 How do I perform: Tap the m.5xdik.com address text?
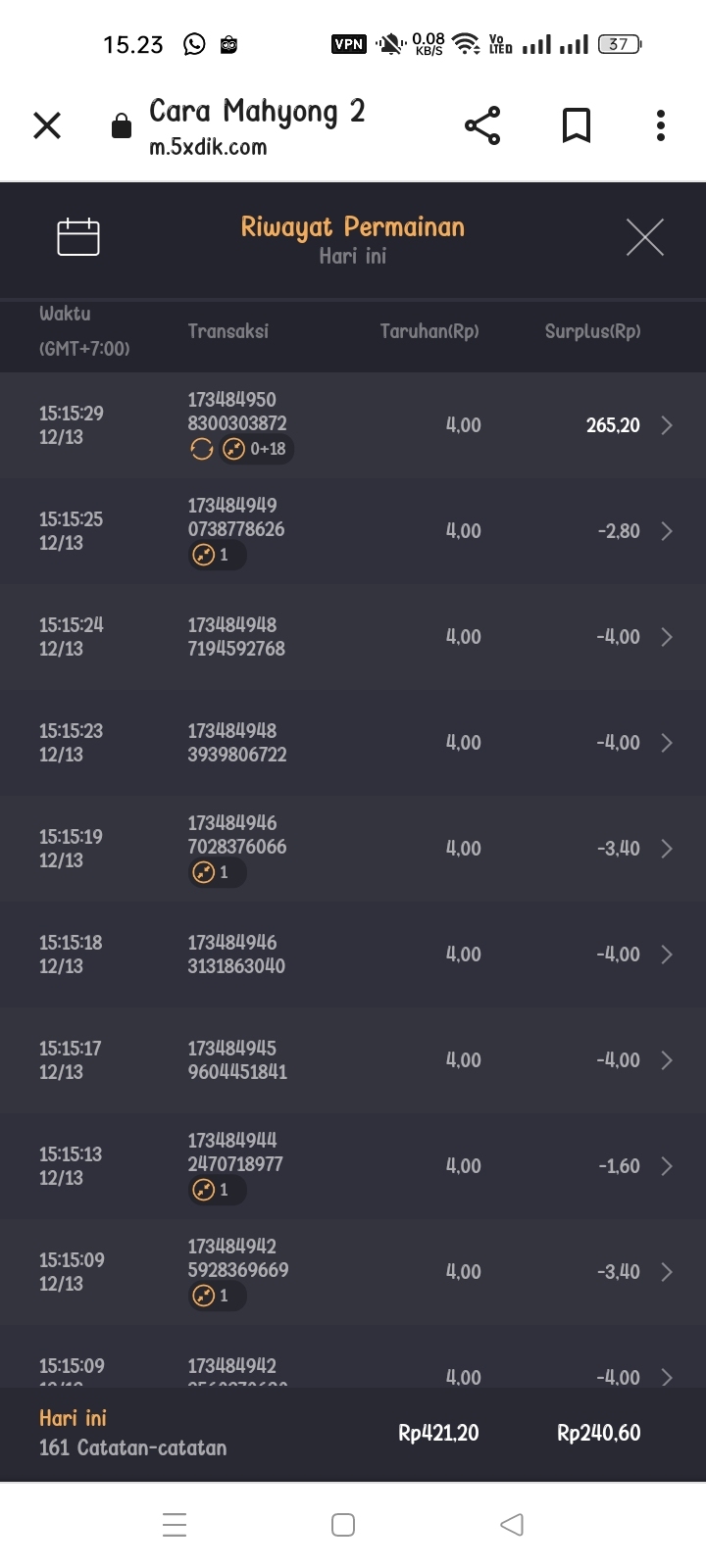coord(208,147)
